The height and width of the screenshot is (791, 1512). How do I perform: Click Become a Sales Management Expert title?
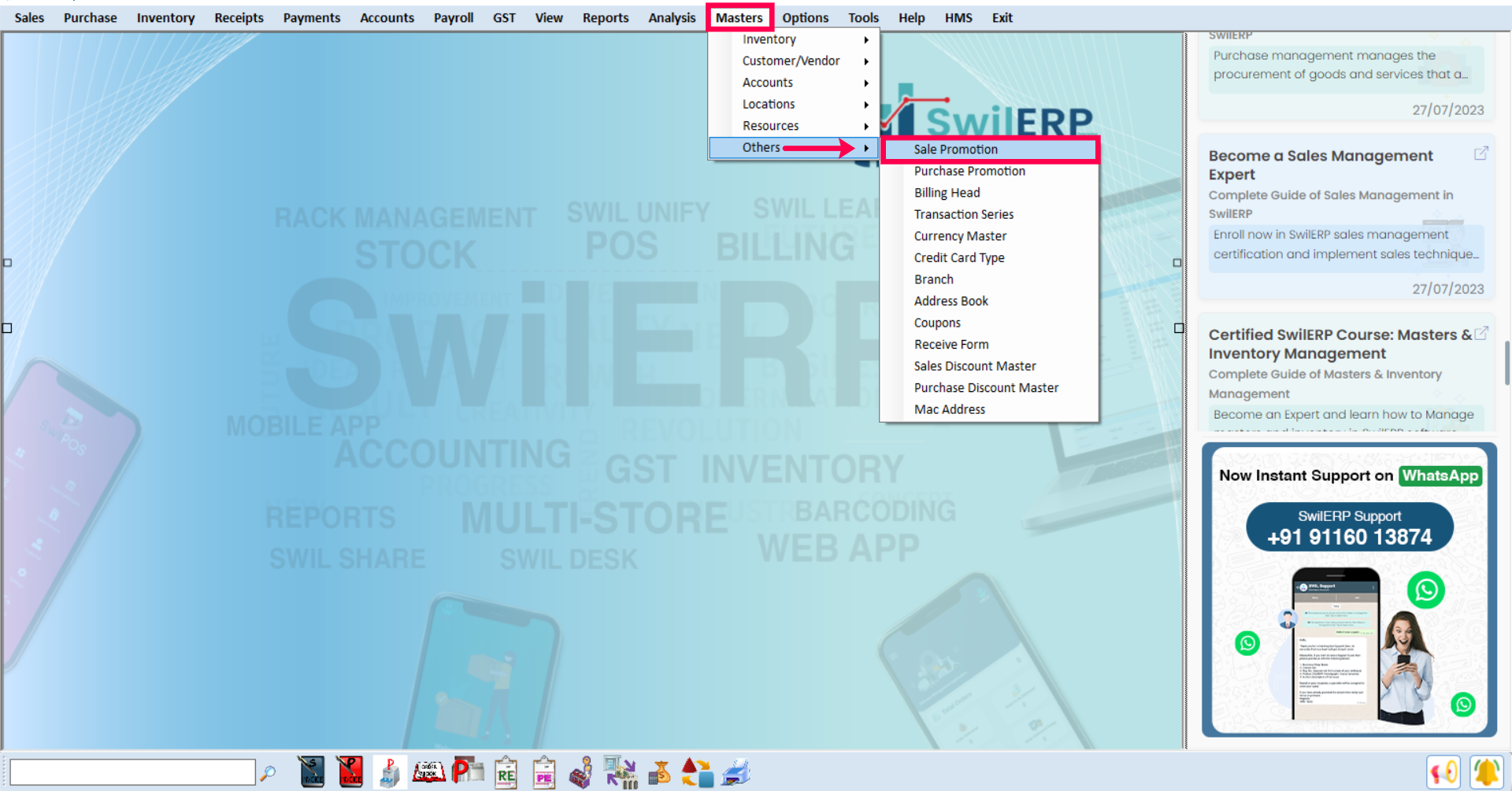click(1321, 164)
